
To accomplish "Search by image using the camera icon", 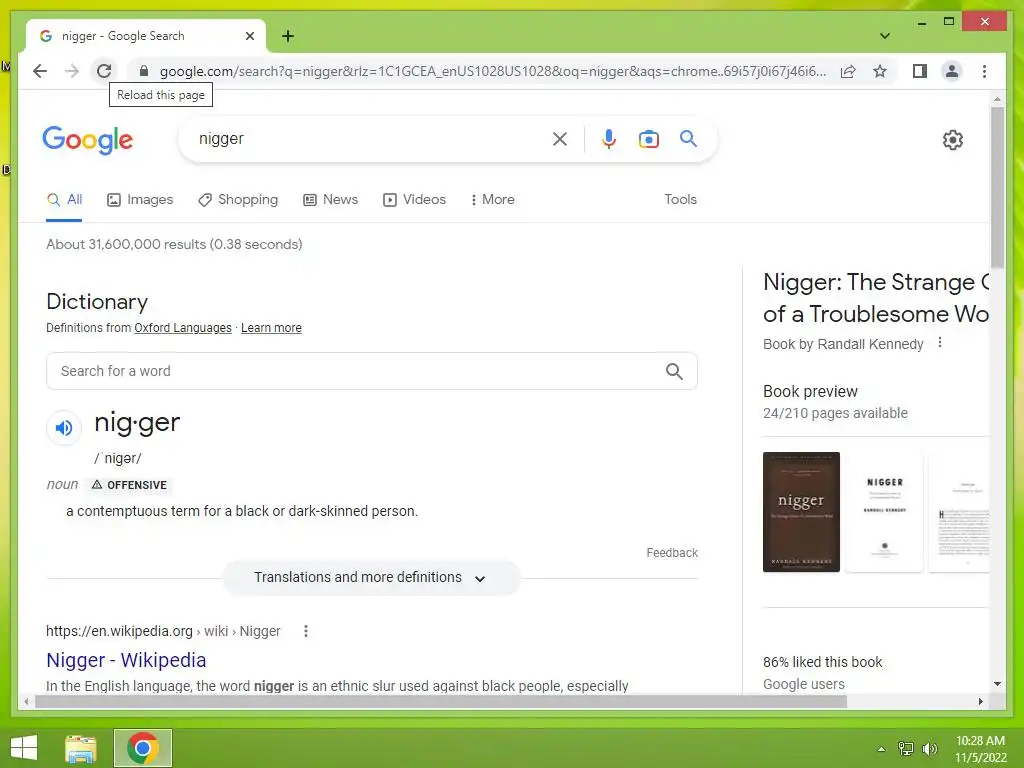I will point(648,139).
